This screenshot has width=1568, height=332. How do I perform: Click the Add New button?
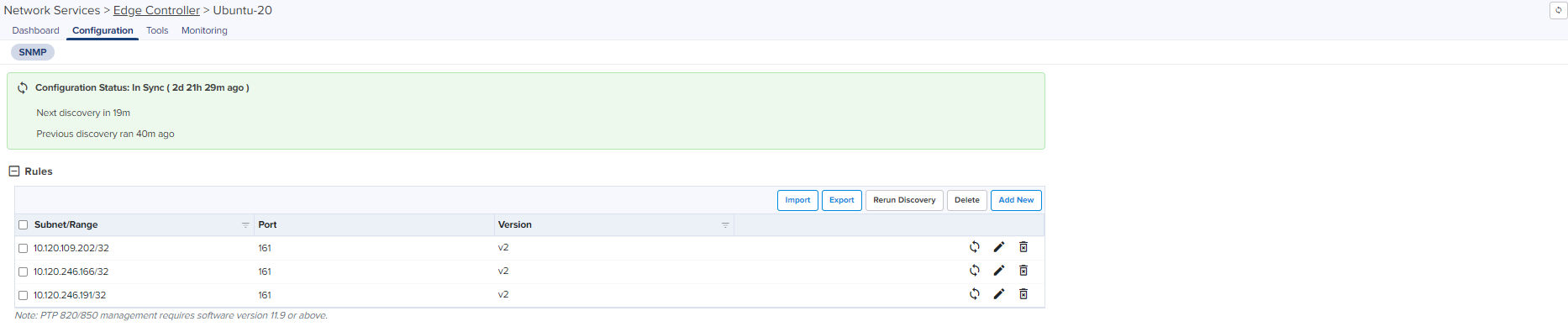tap(1016, 200)
